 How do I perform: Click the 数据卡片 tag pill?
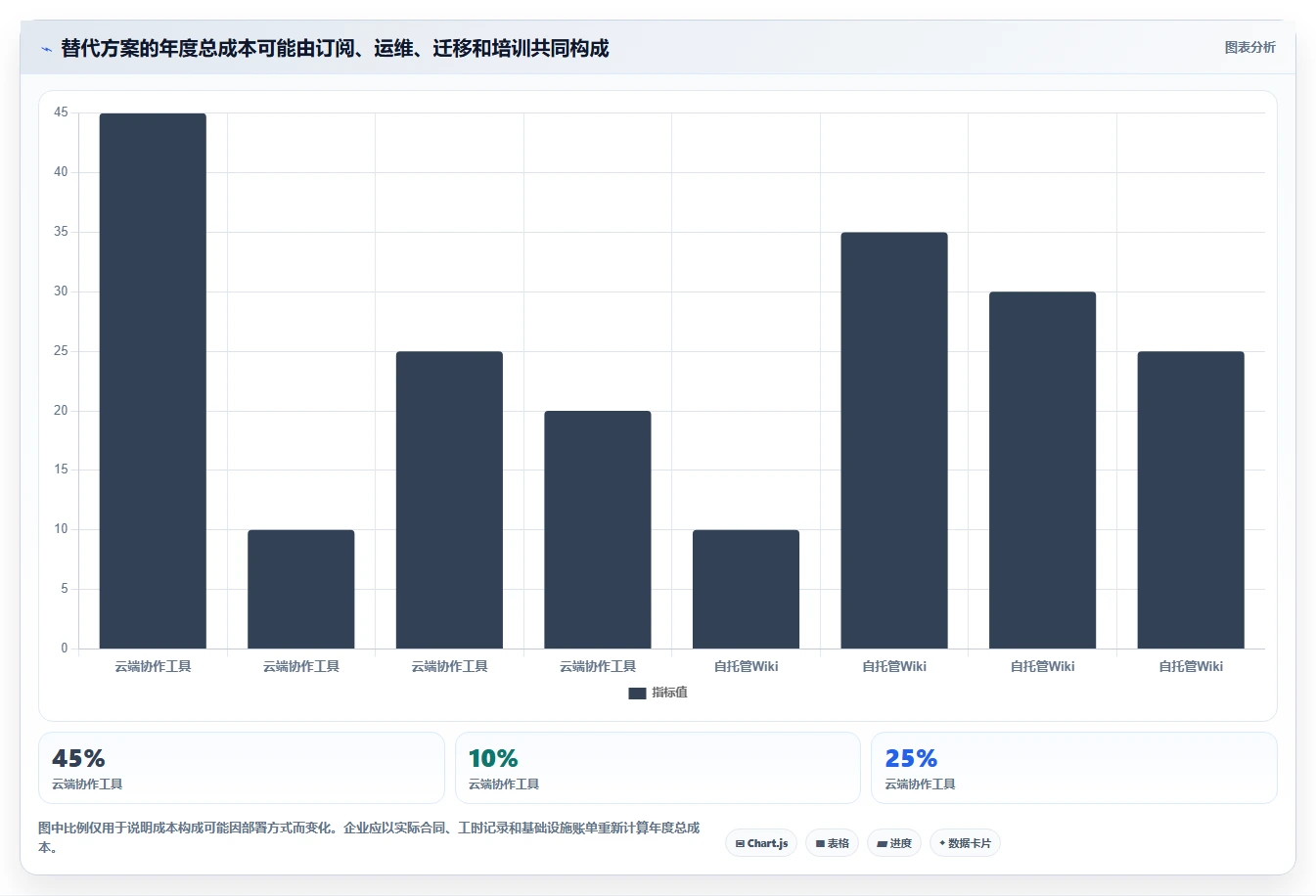(965, 843)
